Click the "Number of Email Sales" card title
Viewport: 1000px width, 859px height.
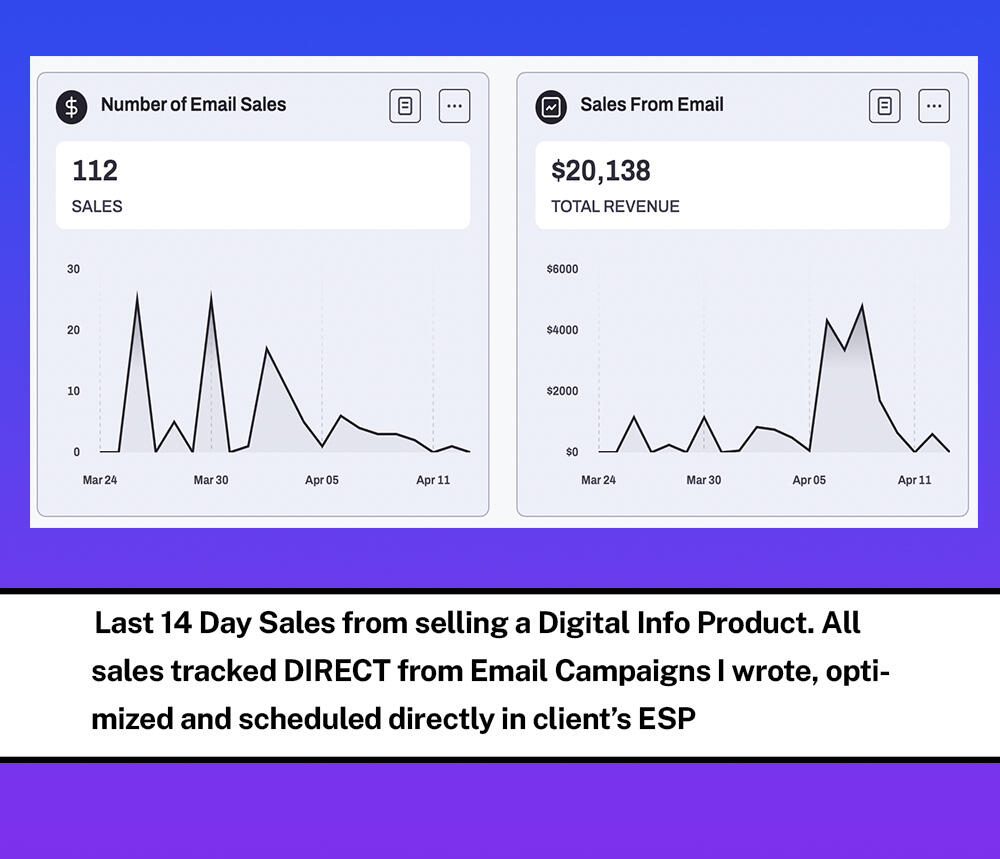[x=193, y=105]
